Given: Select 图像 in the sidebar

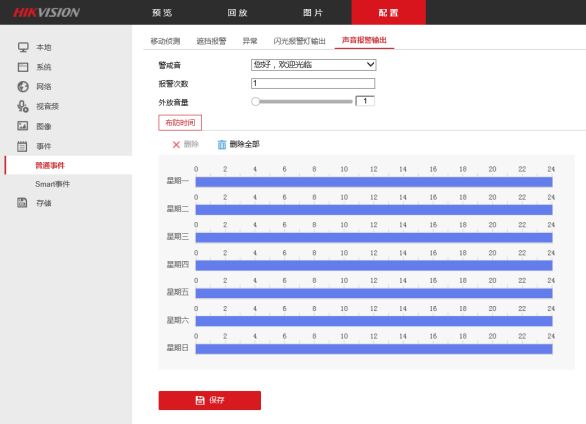Looking at the screenshot, I should [x=44, y=126].
